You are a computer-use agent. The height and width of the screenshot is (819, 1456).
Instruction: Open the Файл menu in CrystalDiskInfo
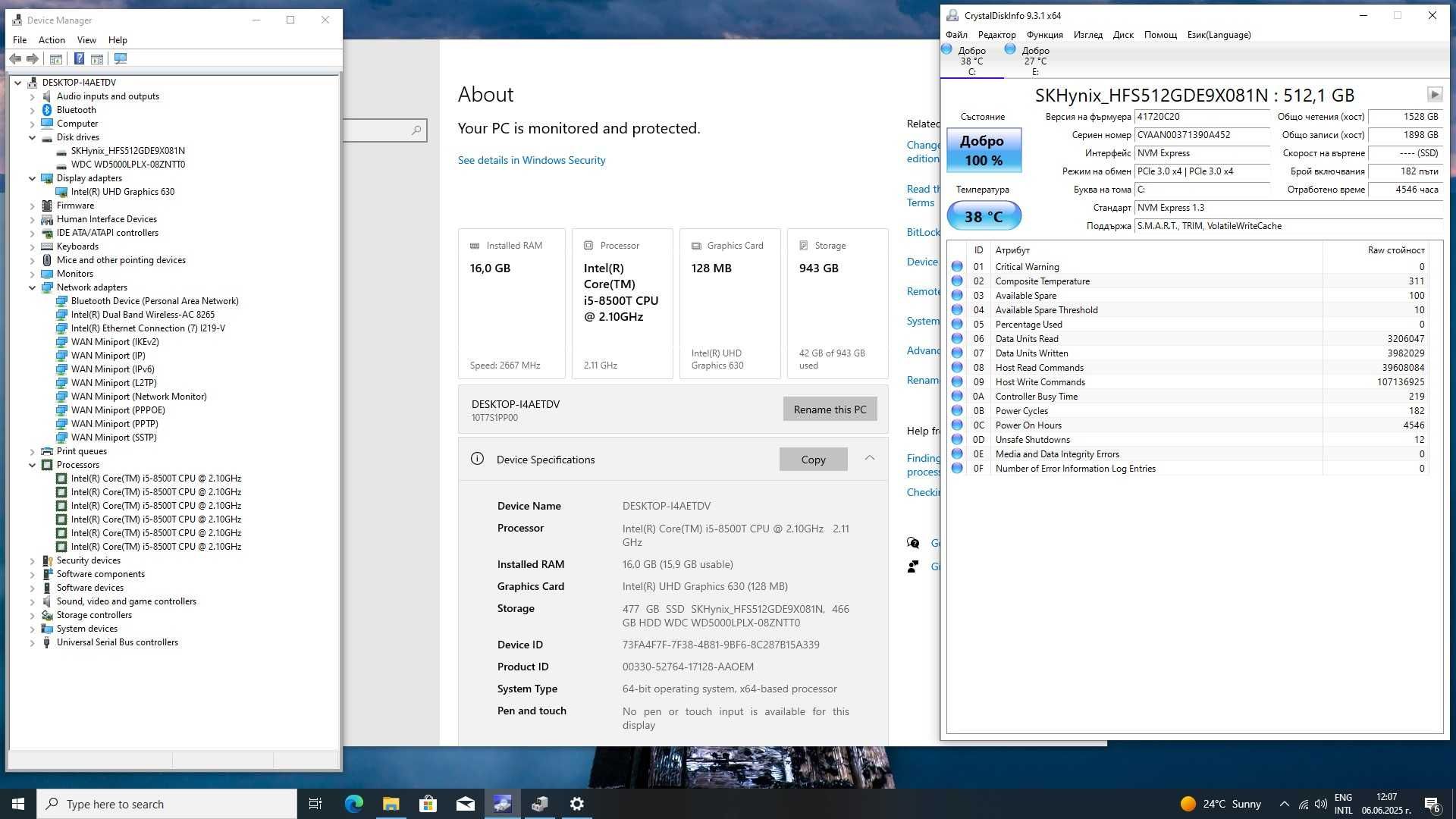point(956,35)
